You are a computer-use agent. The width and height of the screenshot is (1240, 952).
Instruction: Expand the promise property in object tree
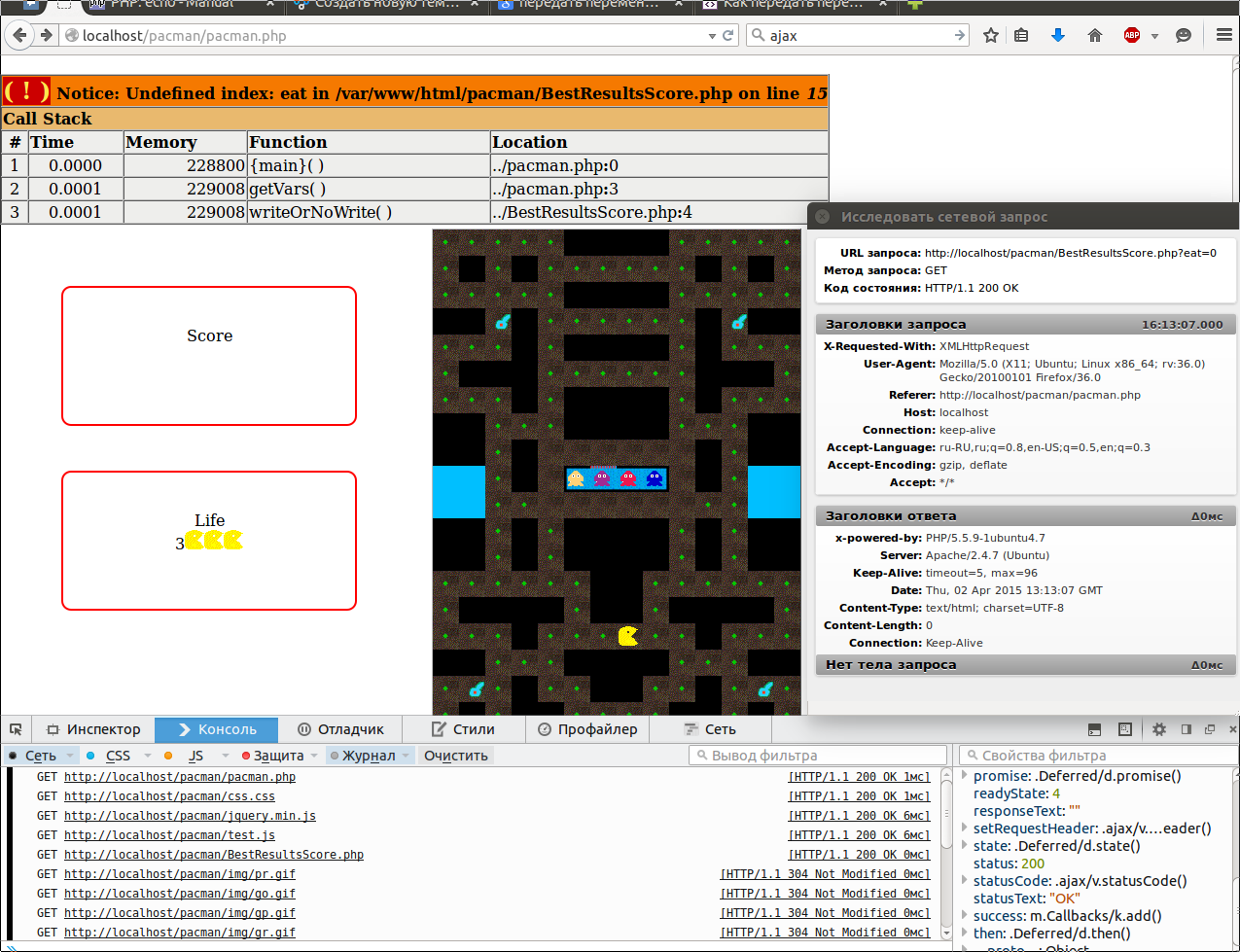point(965,776)
